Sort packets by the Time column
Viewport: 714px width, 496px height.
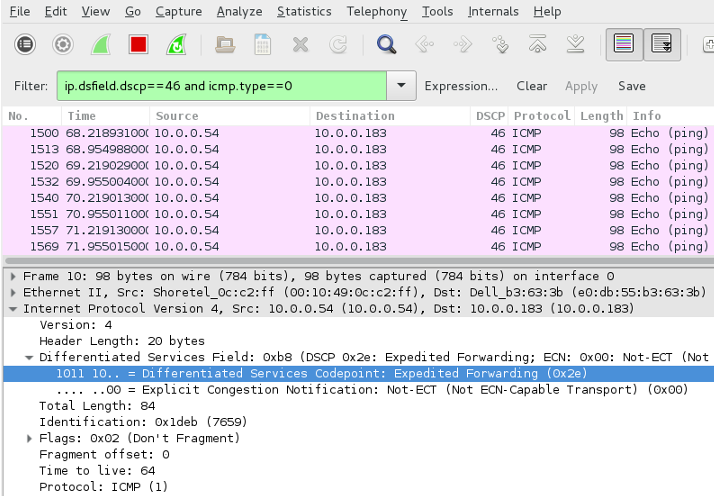coord(105,116)
